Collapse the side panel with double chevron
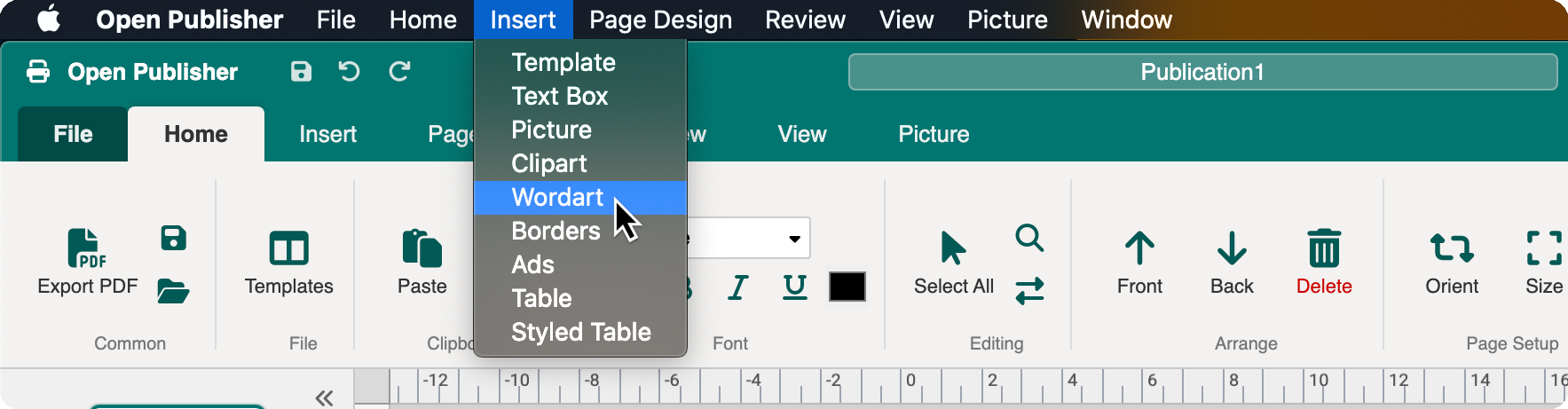 324,398
